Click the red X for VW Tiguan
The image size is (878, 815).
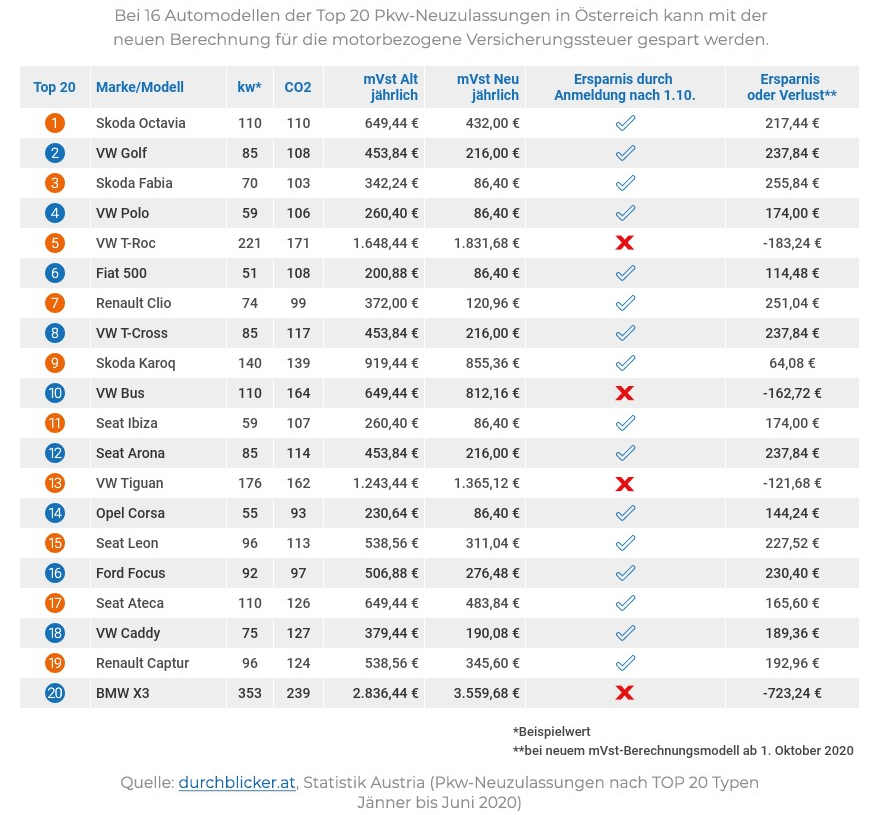tap(625, 483)
